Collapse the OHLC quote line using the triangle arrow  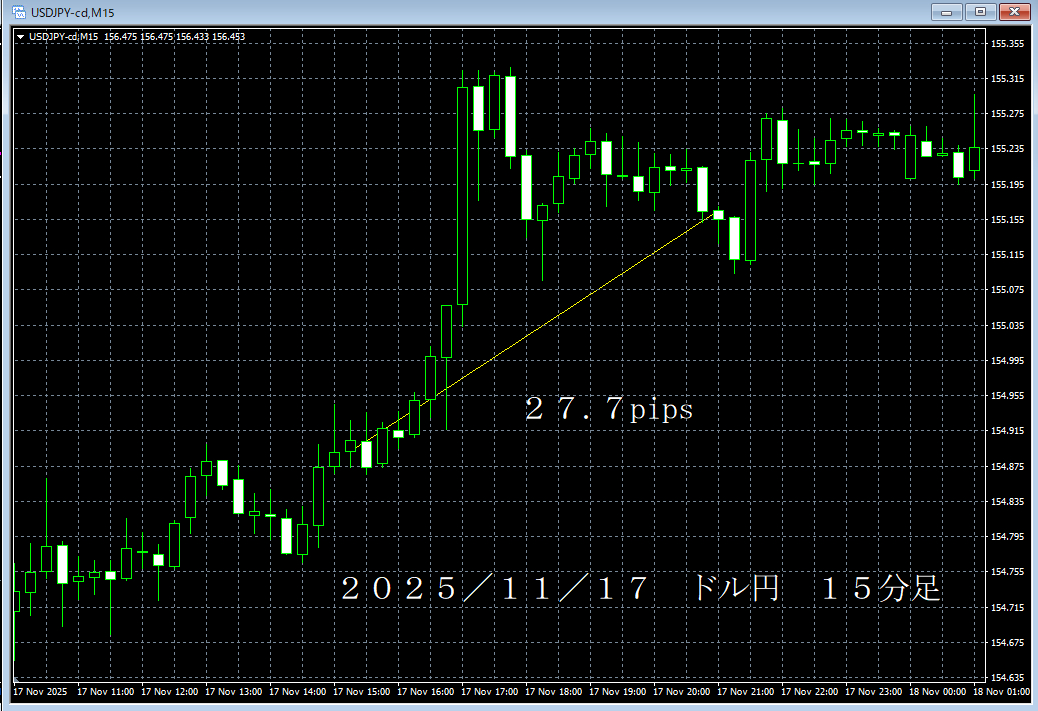20,35
